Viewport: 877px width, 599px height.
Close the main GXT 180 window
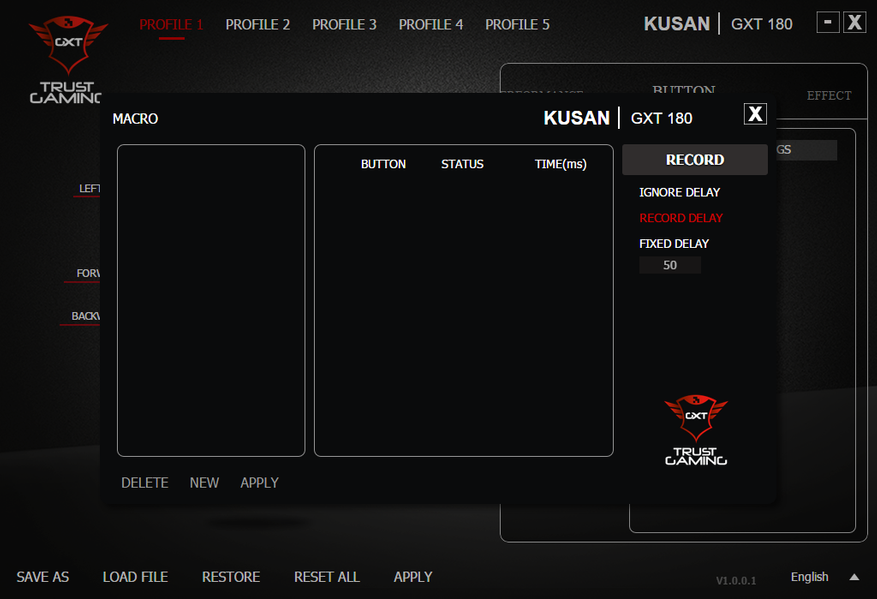pos(855,22)
